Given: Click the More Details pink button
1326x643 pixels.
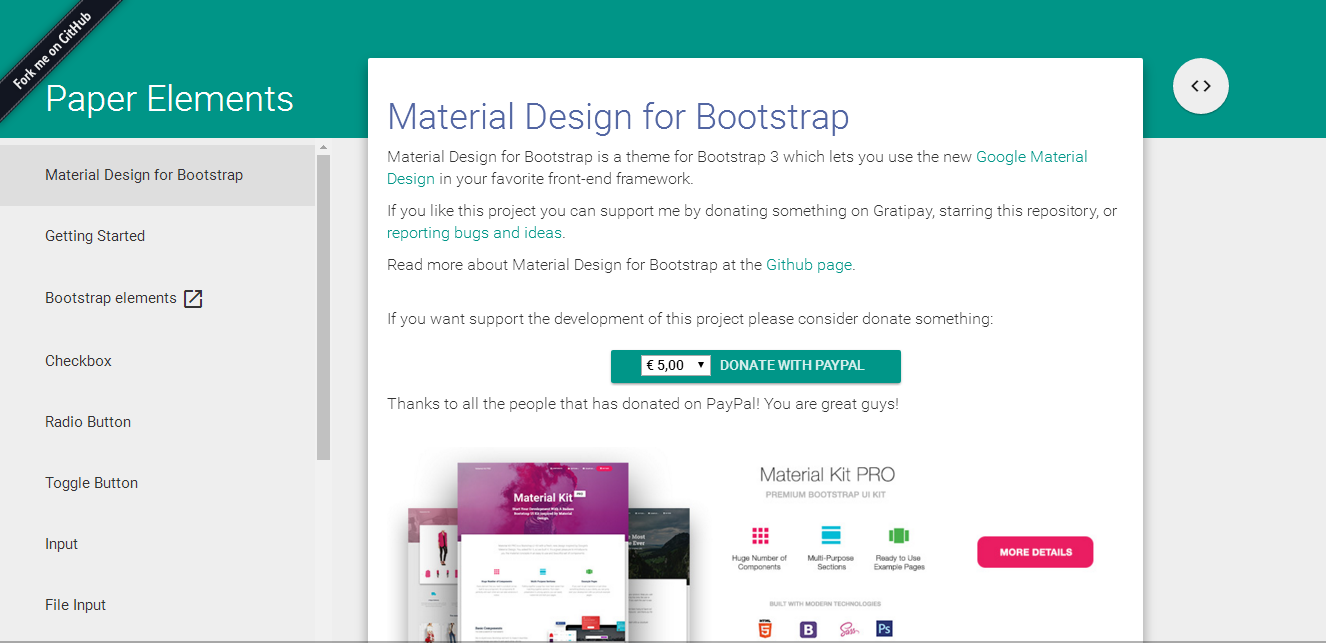Looking at the screenshot, I should 1035,552.
